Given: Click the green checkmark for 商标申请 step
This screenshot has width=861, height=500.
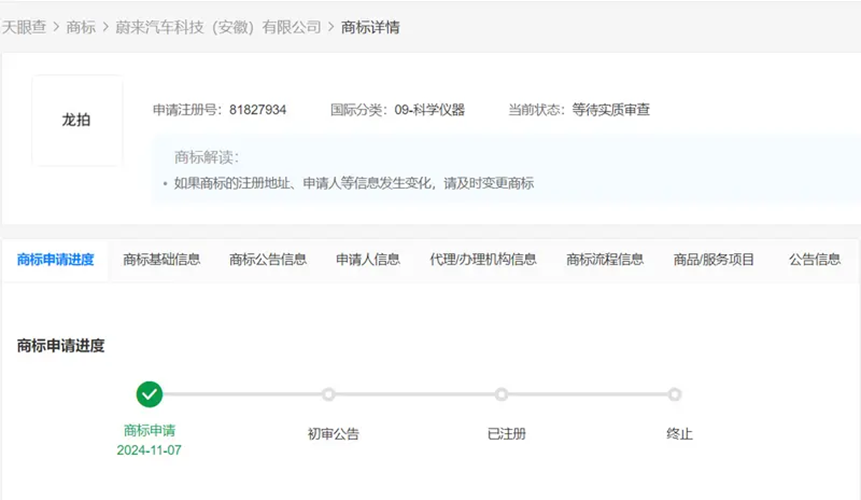Looking at the screenshot, I should [149, 394].
